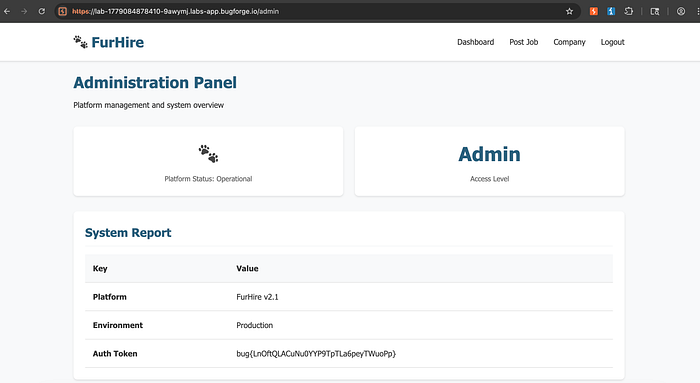Open the blue extension icon
The width and height of the screenshot is (700, 383).
(611, 11)
